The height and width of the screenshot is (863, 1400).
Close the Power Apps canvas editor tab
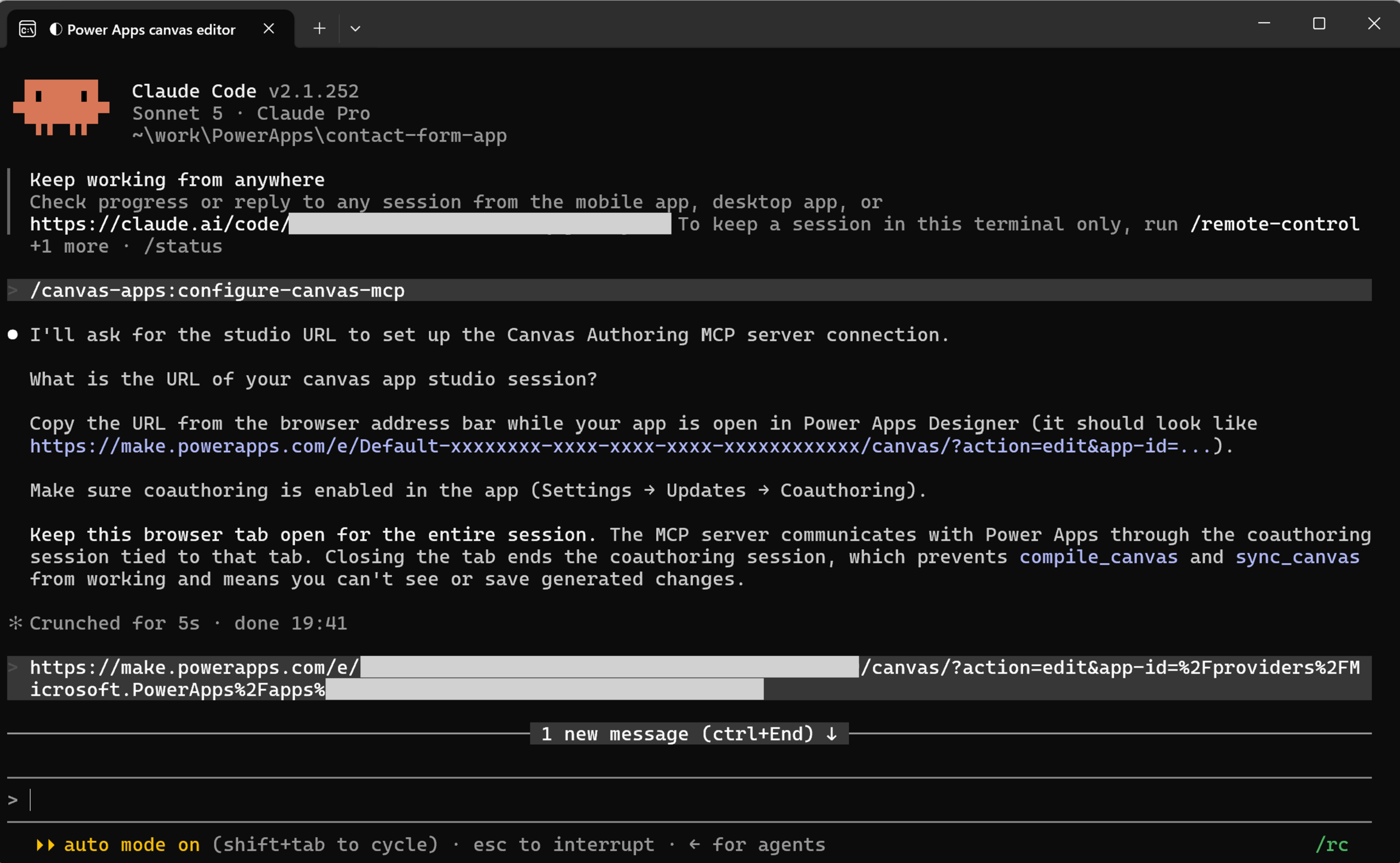click(269, 28)
